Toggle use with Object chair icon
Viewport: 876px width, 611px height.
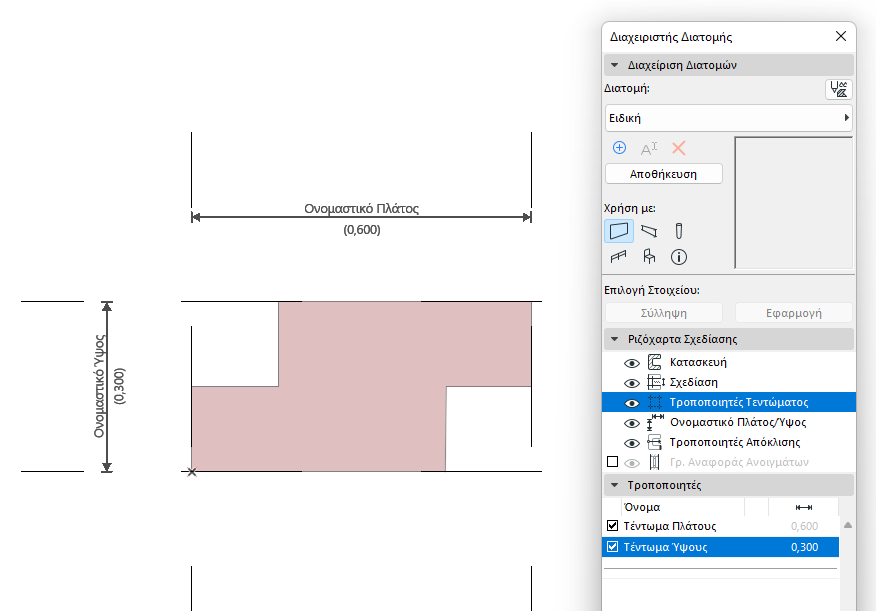pyautogui.click(x=649, y=256)
